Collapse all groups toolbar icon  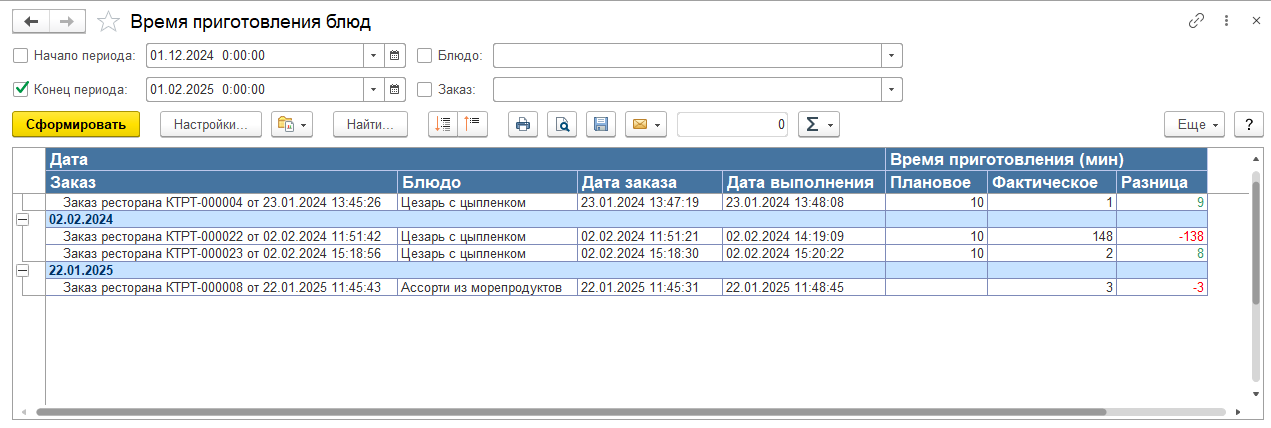472,124
